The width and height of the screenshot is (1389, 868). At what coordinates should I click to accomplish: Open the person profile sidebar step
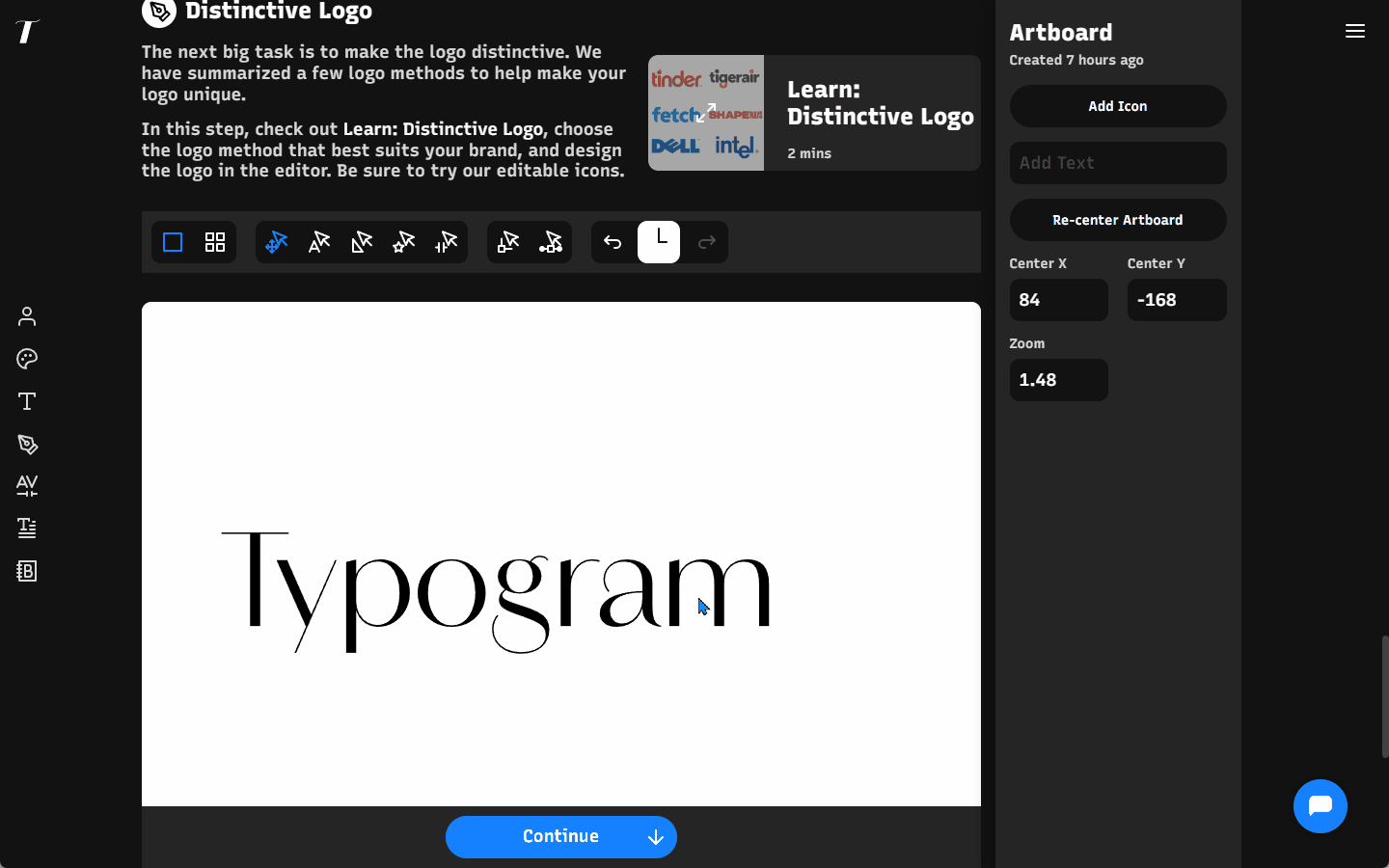(x=27, y=316)
